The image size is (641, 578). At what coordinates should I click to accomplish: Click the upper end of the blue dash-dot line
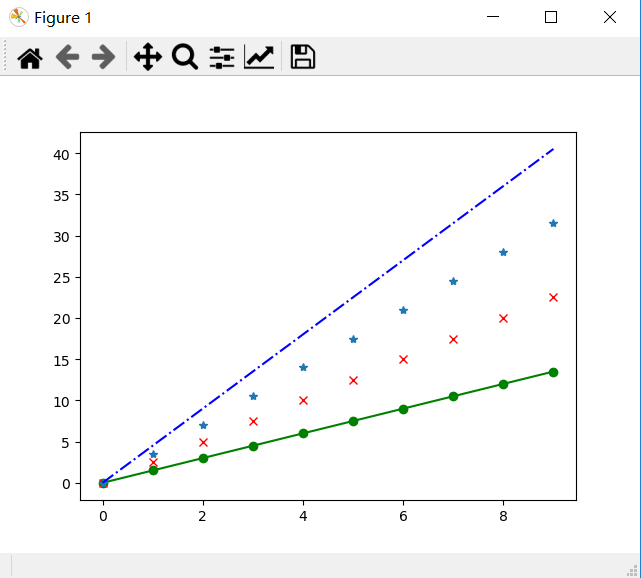click(552, 150)
